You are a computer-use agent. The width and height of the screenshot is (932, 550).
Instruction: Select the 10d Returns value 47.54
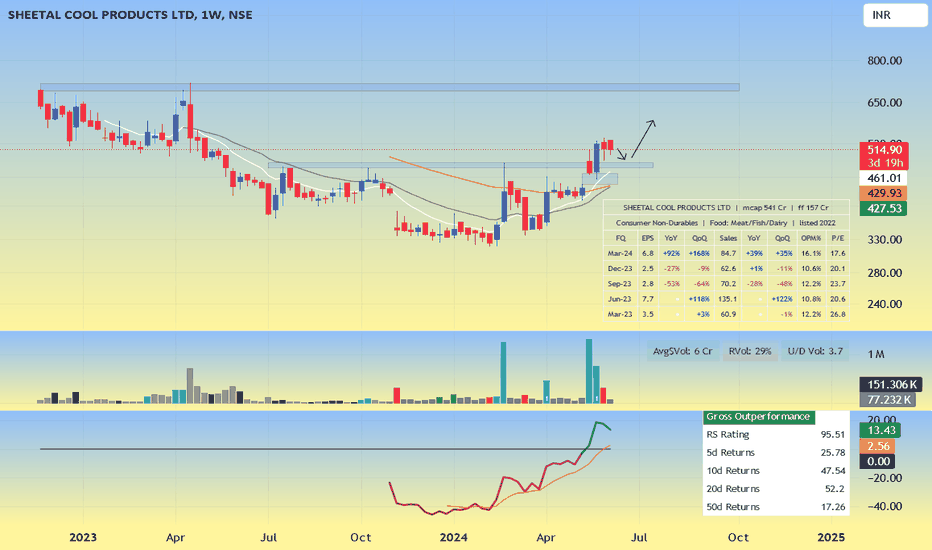pos(833,471)
